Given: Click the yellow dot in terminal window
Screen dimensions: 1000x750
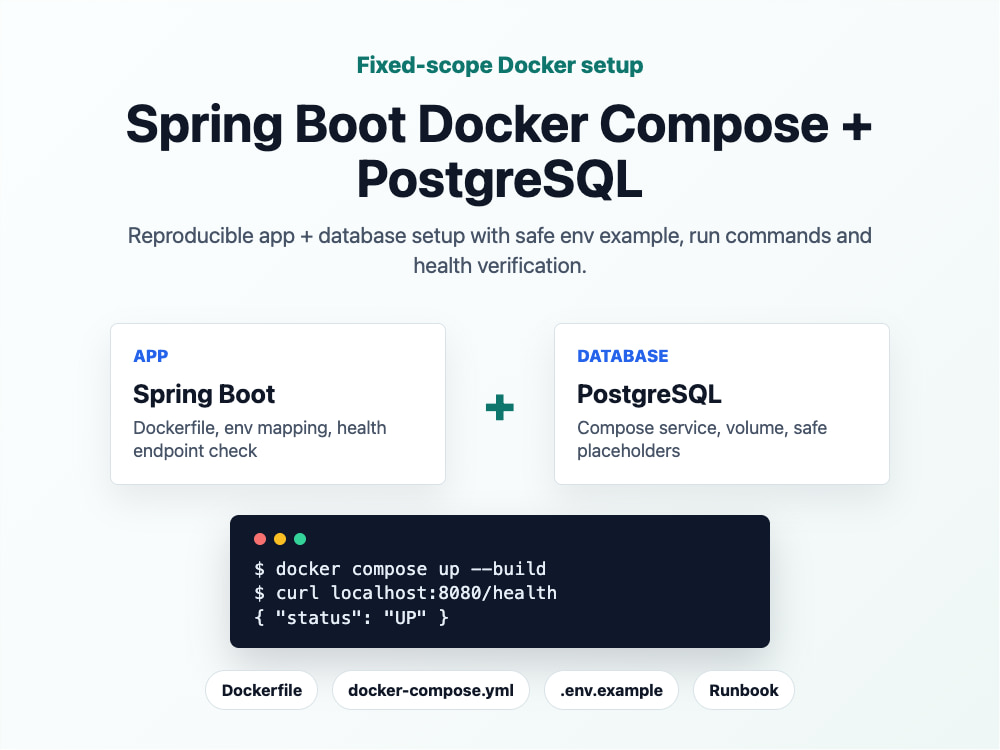Looking at the screenshot, I should 280,539.
